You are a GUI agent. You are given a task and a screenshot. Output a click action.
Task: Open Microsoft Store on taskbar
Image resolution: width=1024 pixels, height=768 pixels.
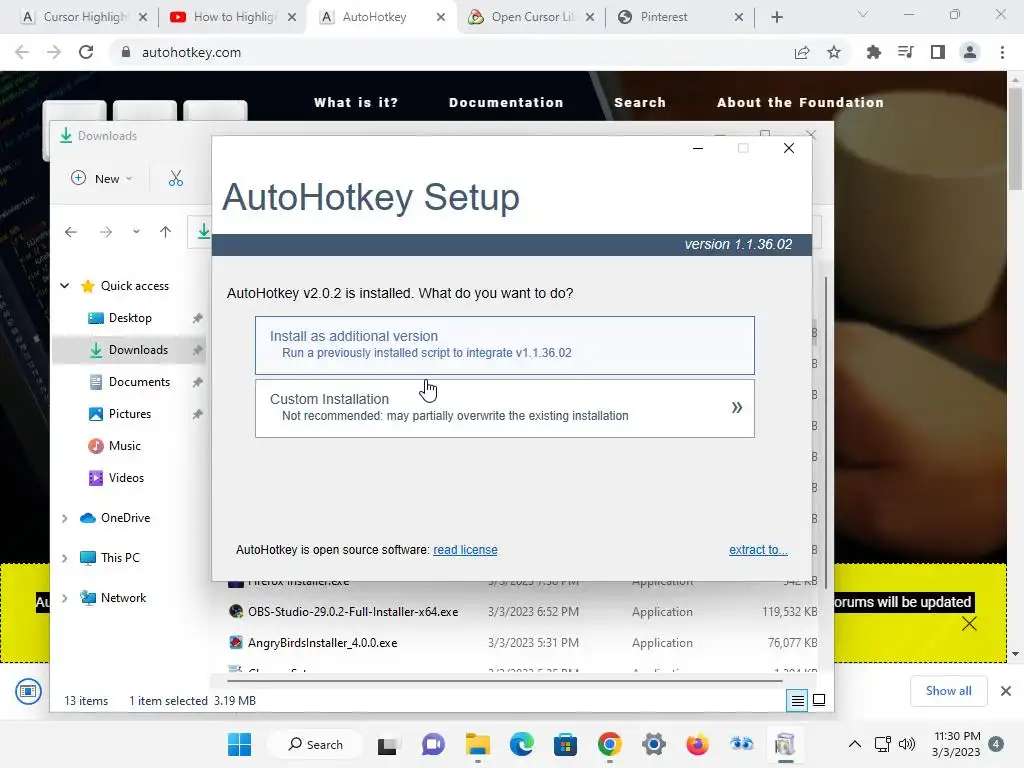566,744
